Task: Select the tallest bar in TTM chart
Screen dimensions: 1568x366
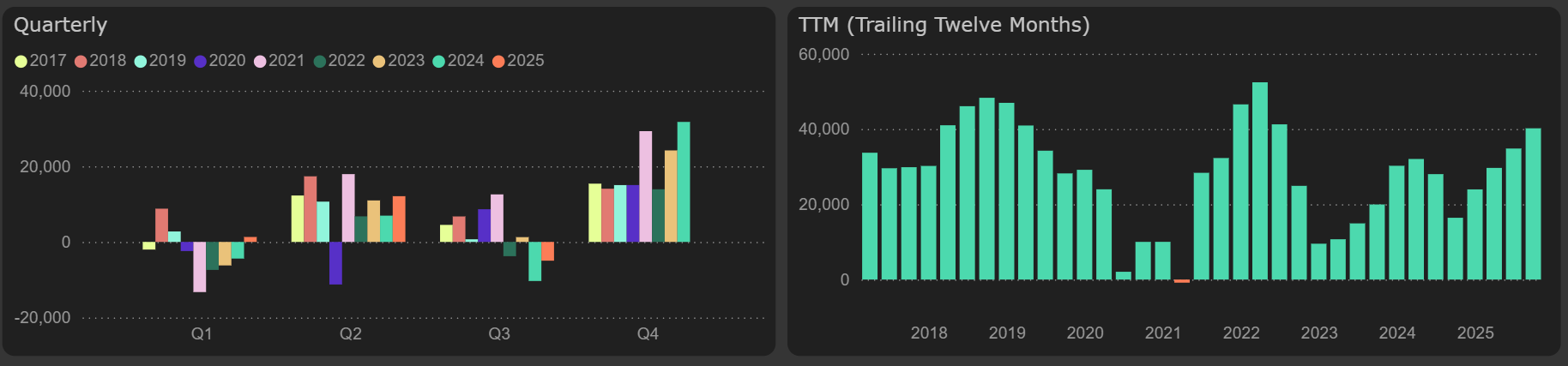Action: pyautogui.click(x=1260, y=181)
